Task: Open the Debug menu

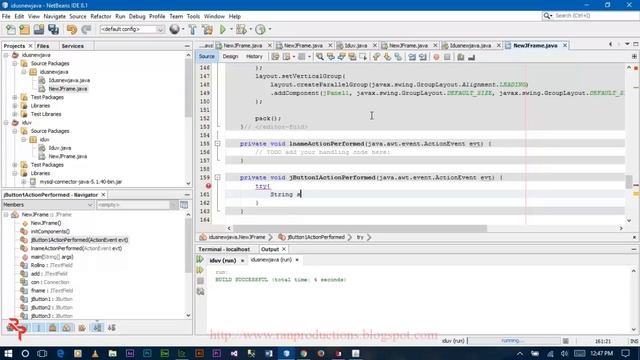Action: (x=137, y=16)
